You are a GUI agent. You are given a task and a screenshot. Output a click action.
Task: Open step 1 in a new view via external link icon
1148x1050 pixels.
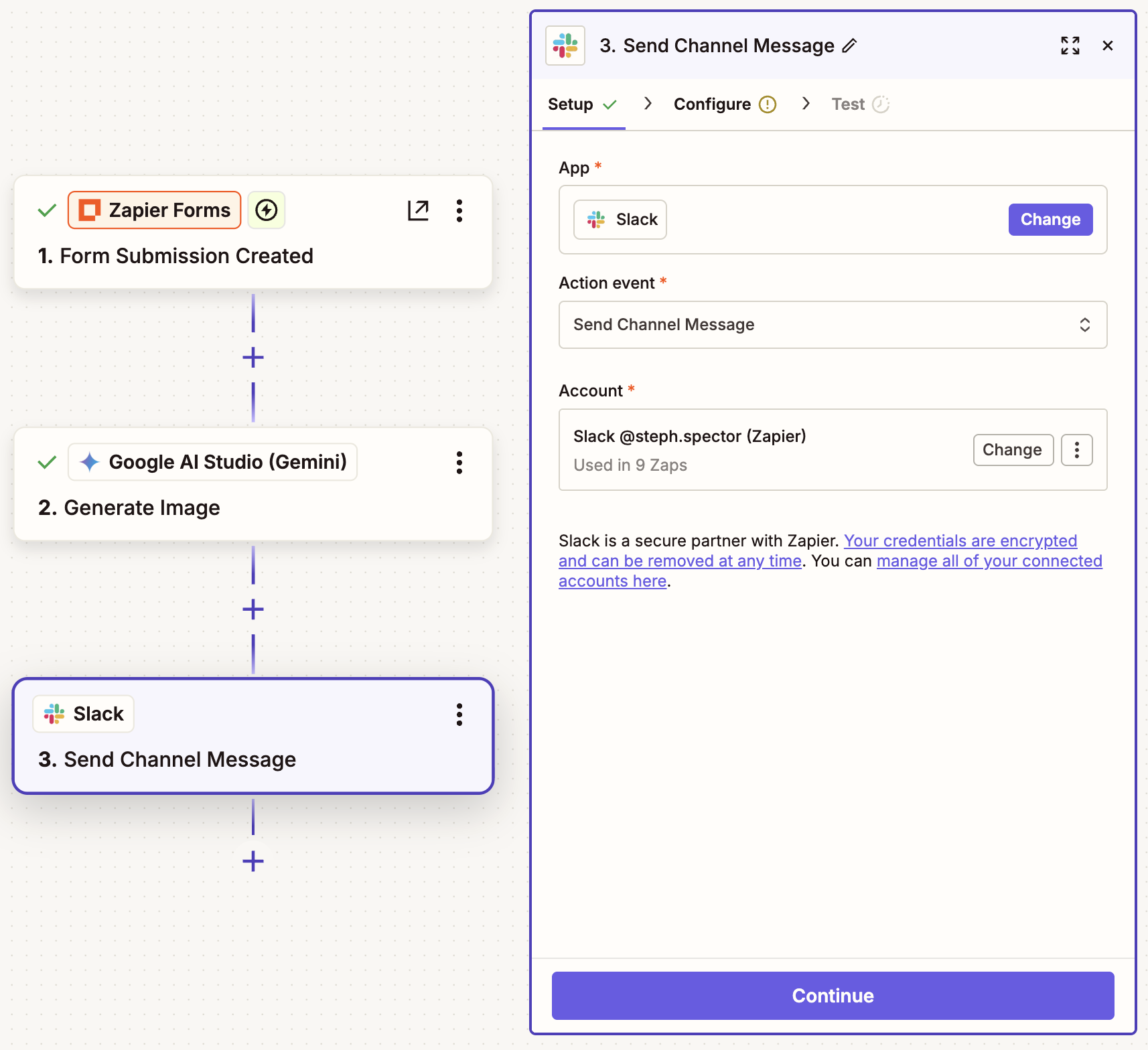click(x=418, y=210)
